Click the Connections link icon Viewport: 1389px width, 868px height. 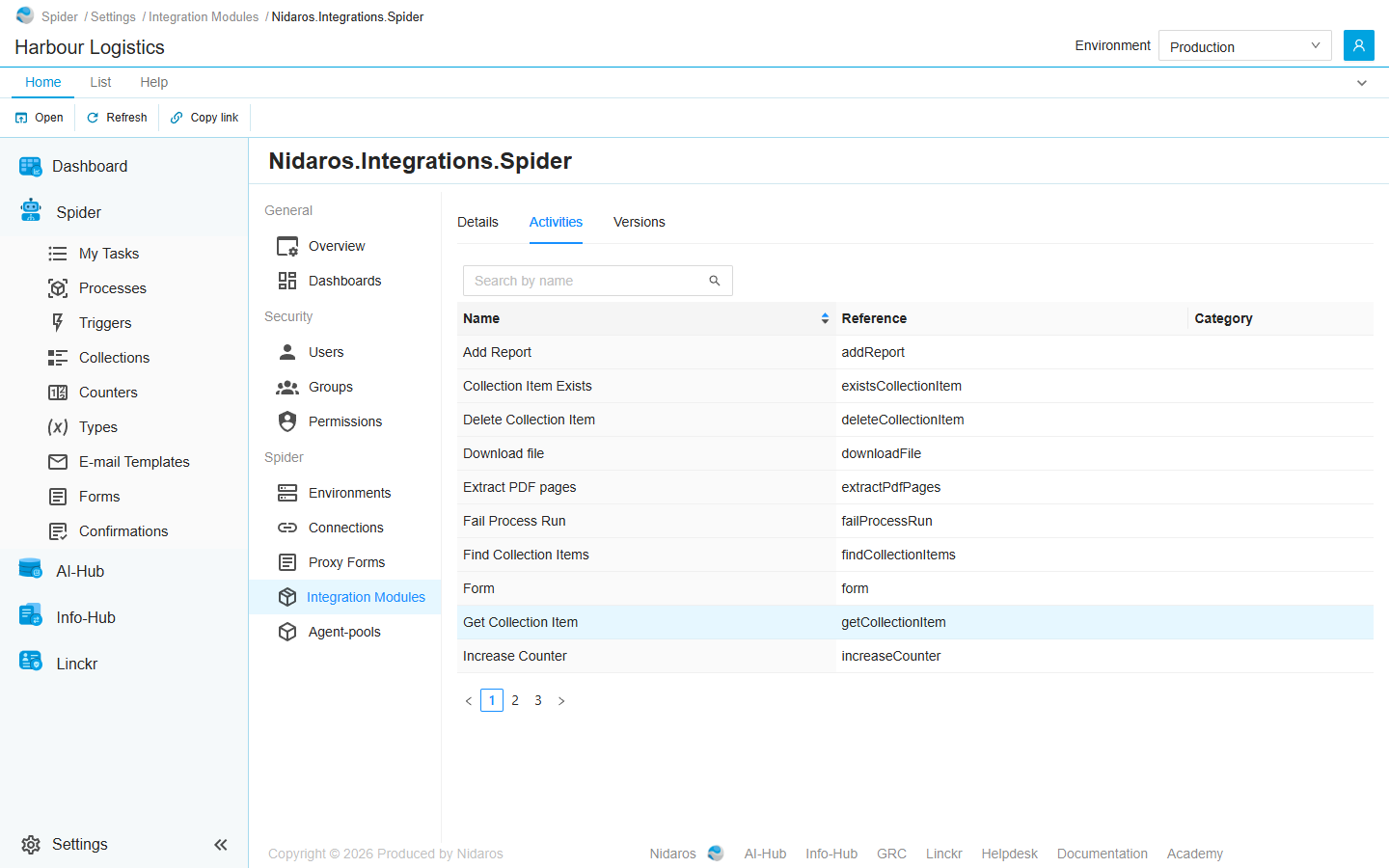pos(287,528)
